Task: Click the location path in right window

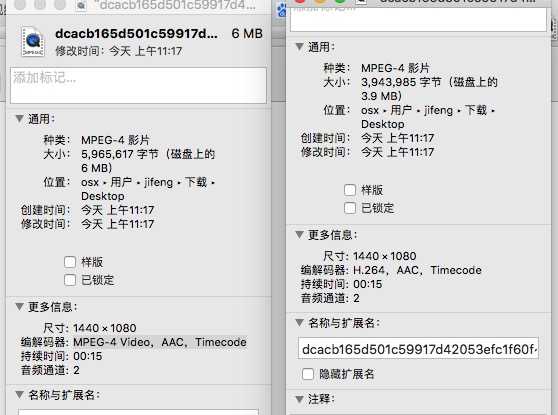Action: click(x=428, y=117)
